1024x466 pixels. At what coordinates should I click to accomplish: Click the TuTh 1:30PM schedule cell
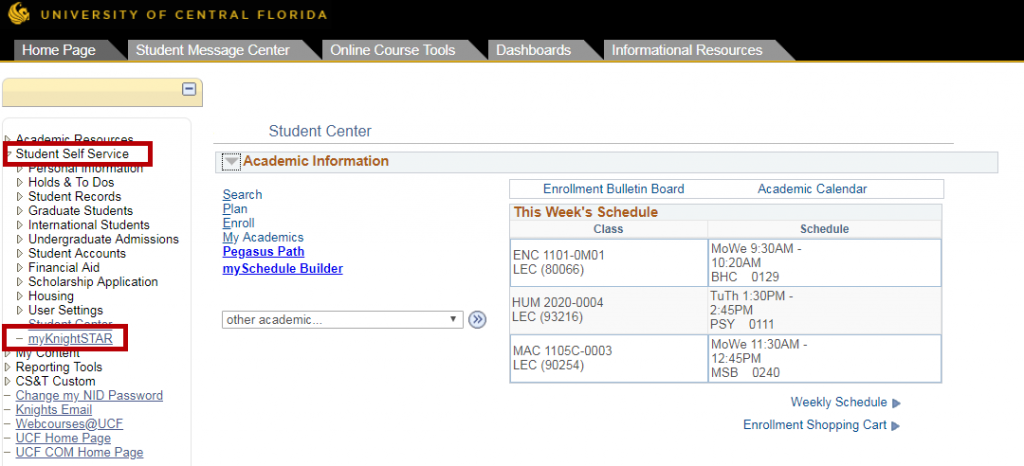824,310
